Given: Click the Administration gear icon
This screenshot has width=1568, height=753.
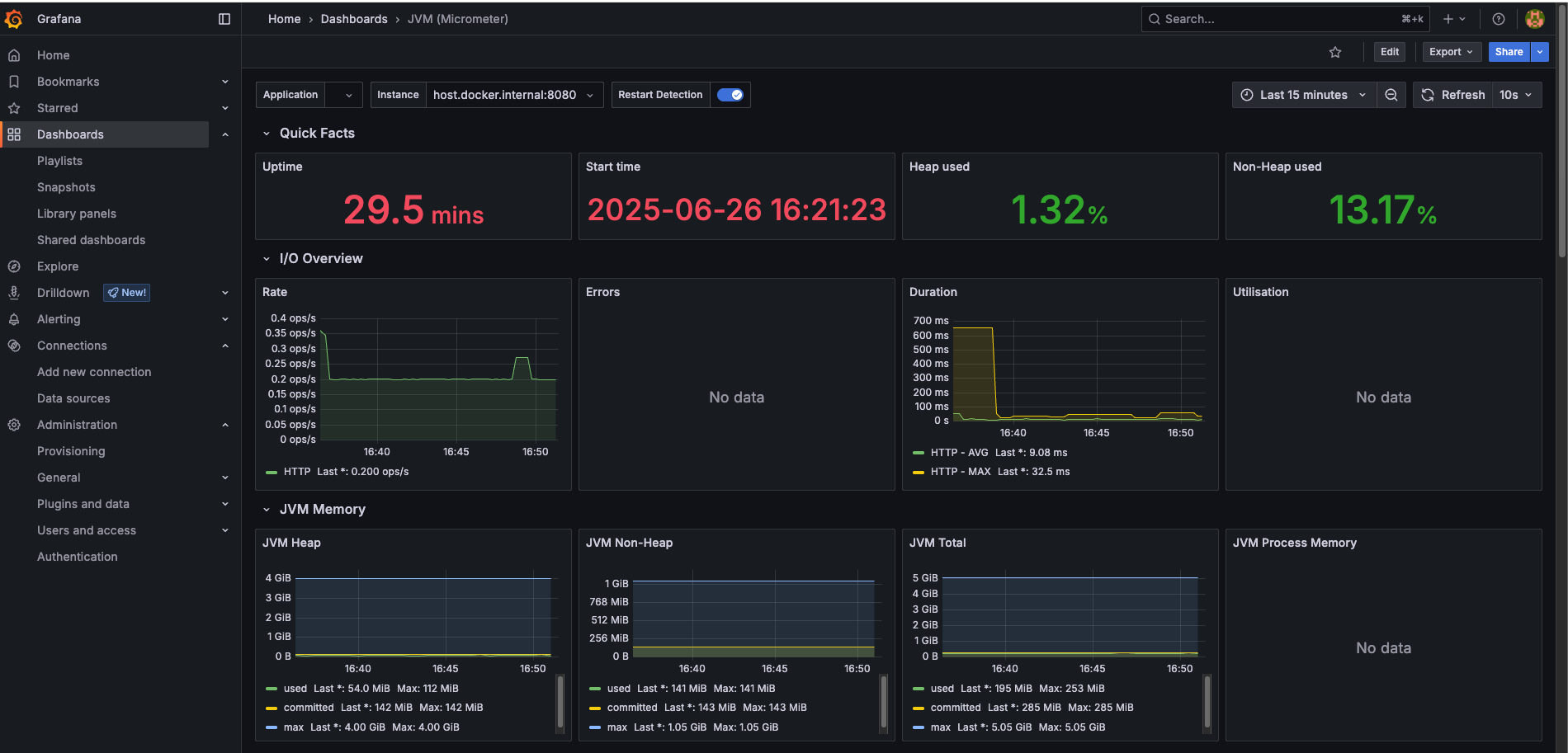Looking at the screenshot, I should (x=14, y=425).
